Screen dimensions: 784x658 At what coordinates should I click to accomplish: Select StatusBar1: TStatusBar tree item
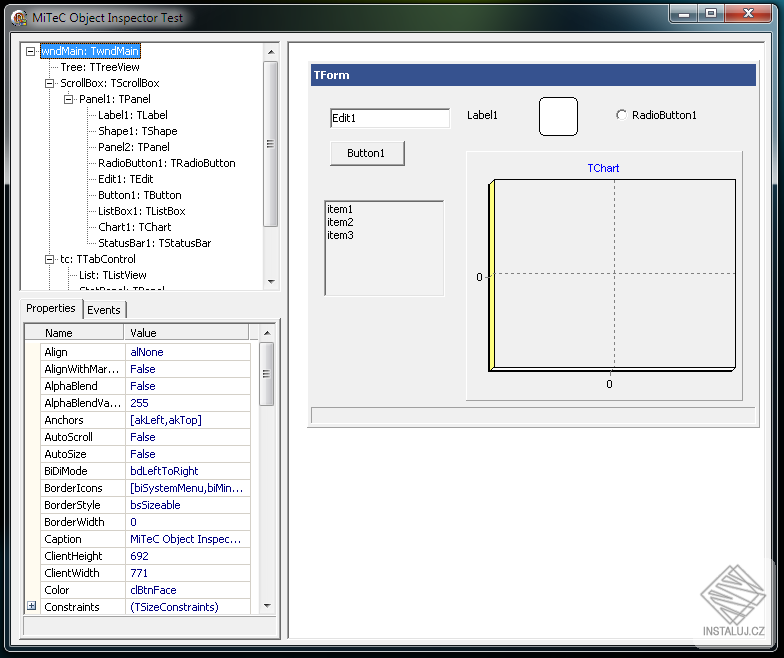154,243
